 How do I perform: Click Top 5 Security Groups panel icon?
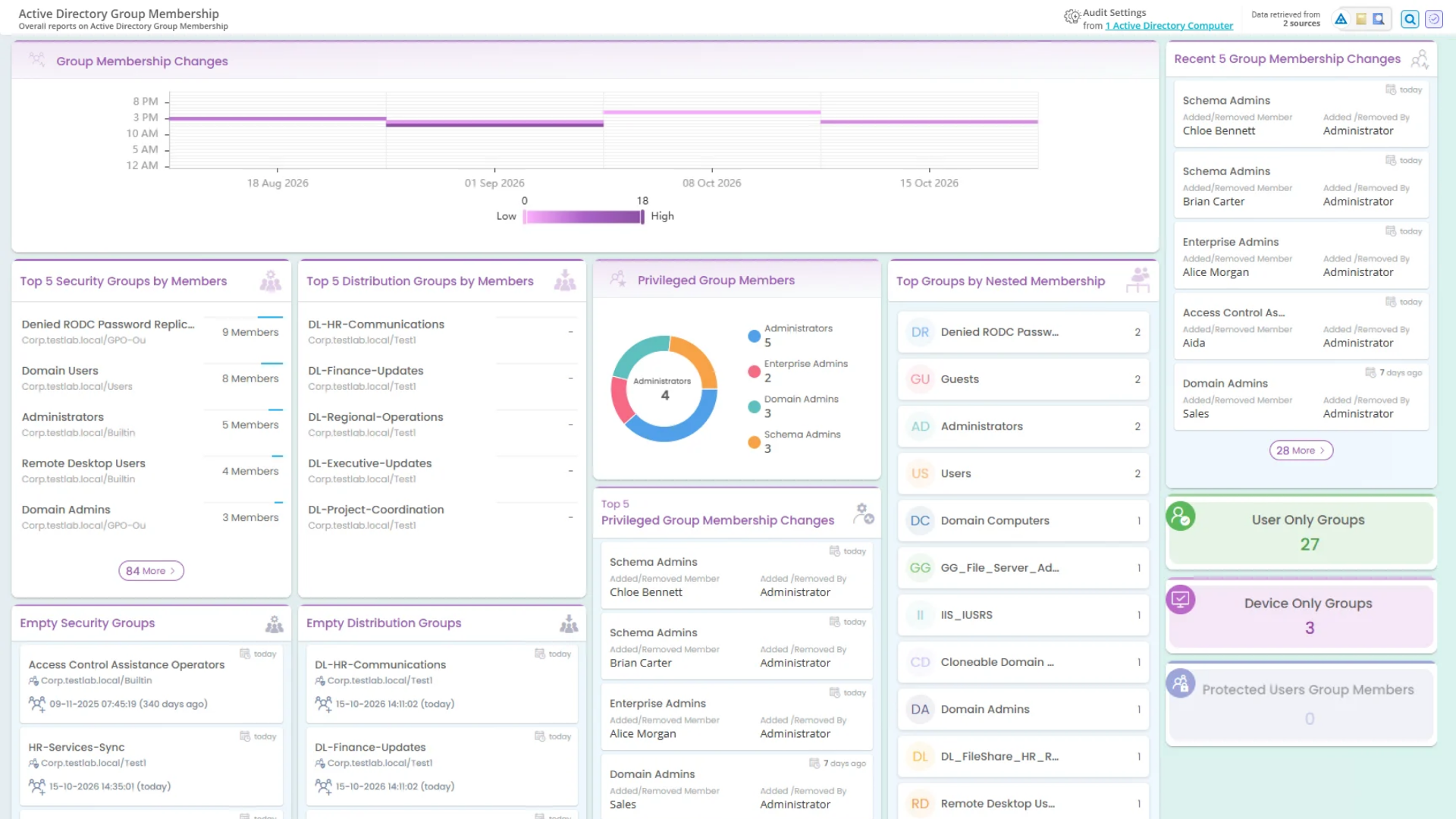[270, 281]
